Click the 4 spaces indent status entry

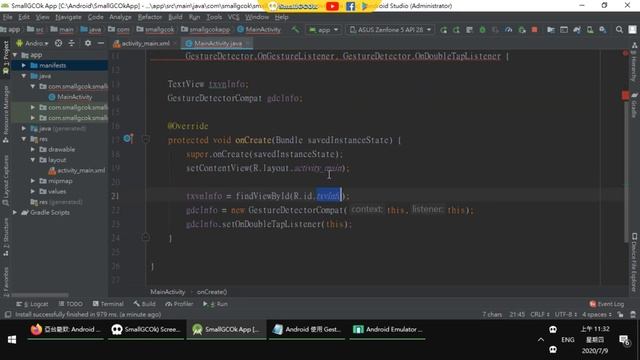click(x=597, y=315)
